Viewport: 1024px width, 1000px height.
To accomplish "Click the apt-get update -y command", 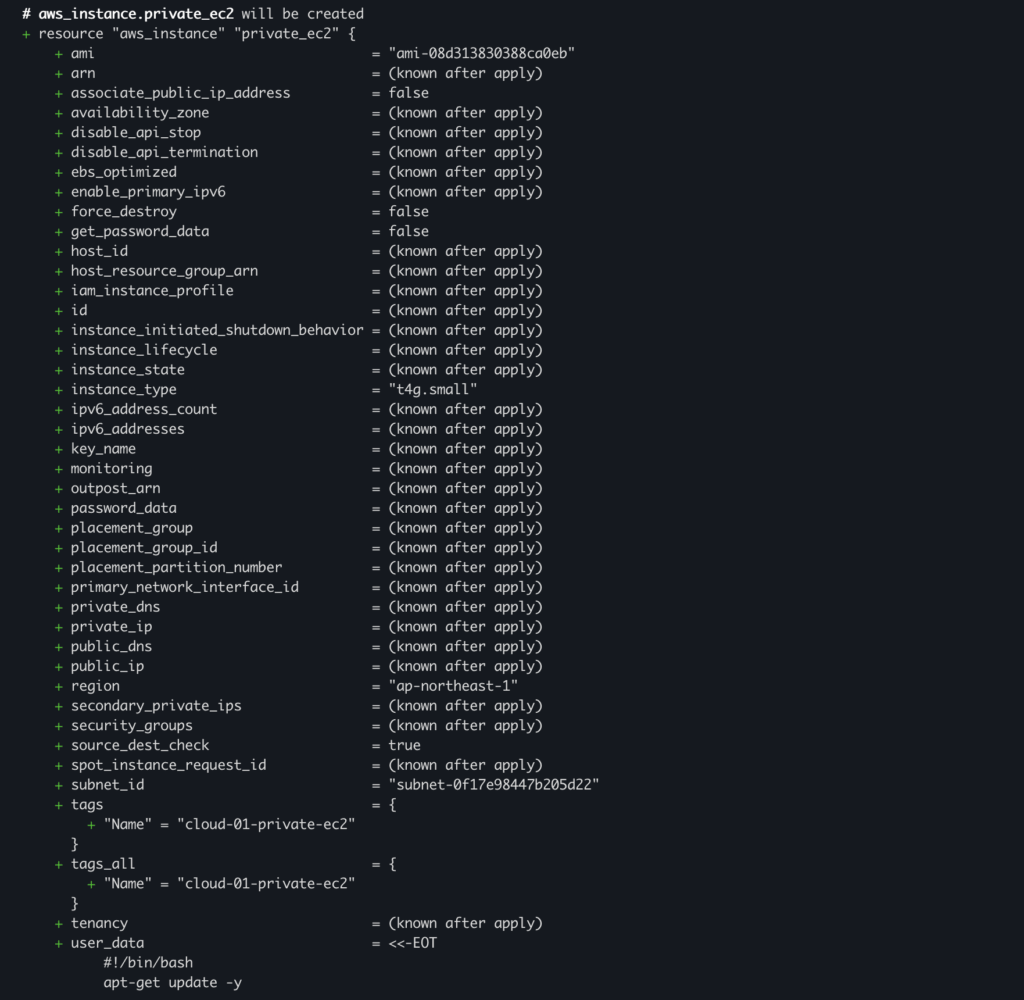I will point(172,983).
